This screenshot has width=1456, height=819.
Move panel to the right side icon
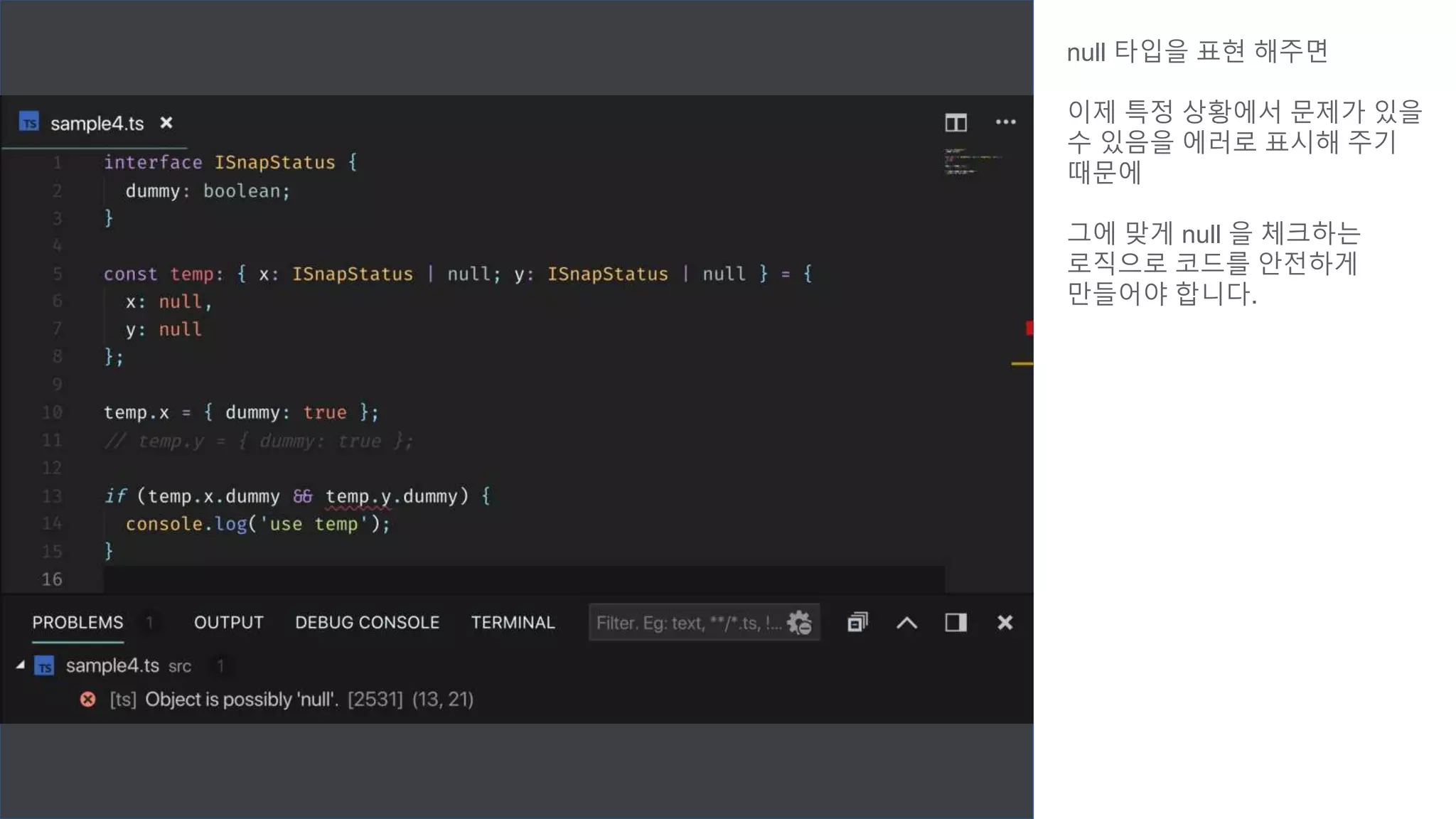pos(955,623)
